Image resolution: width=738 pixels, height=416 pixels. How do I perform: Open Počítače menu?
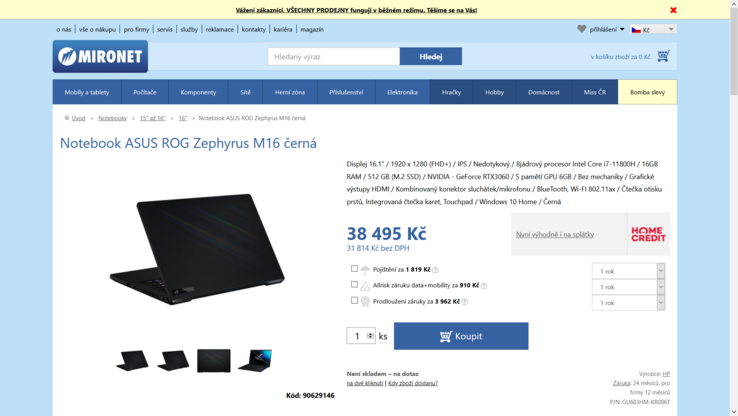(145, 92)
